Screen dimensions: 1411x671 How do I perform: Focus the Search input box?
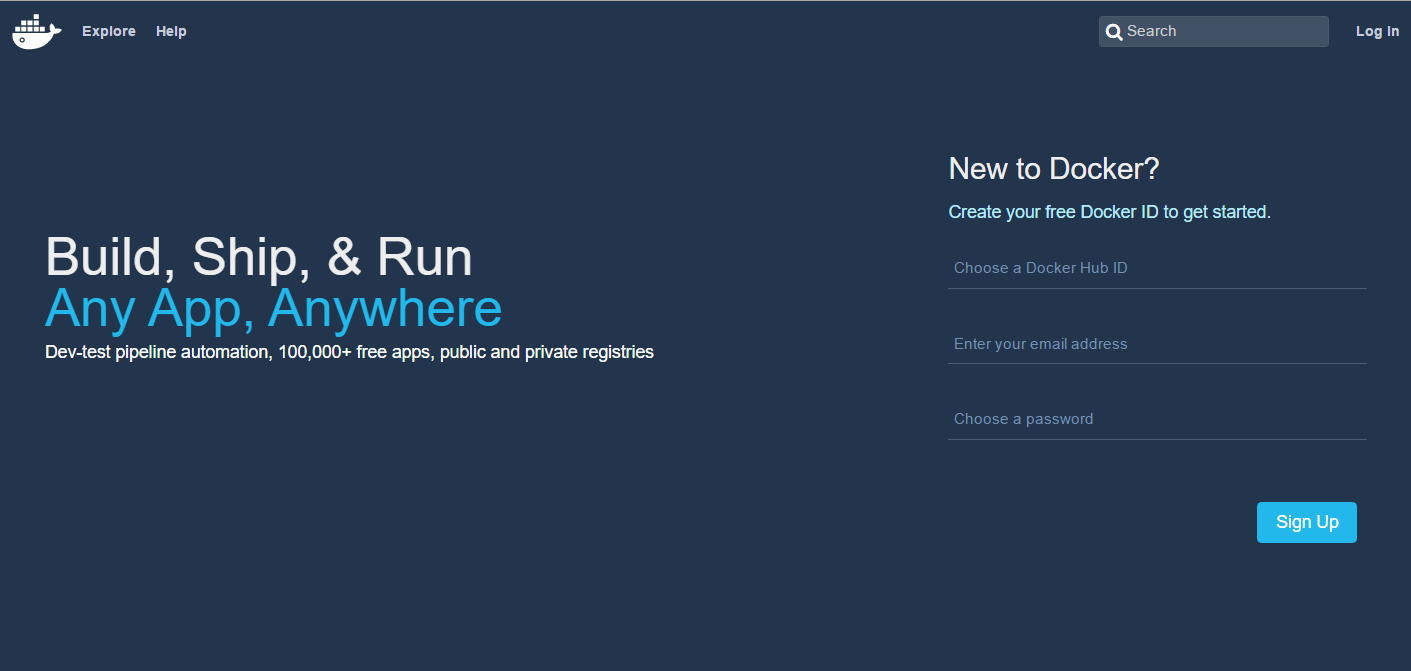click(x=1214, y=31)
